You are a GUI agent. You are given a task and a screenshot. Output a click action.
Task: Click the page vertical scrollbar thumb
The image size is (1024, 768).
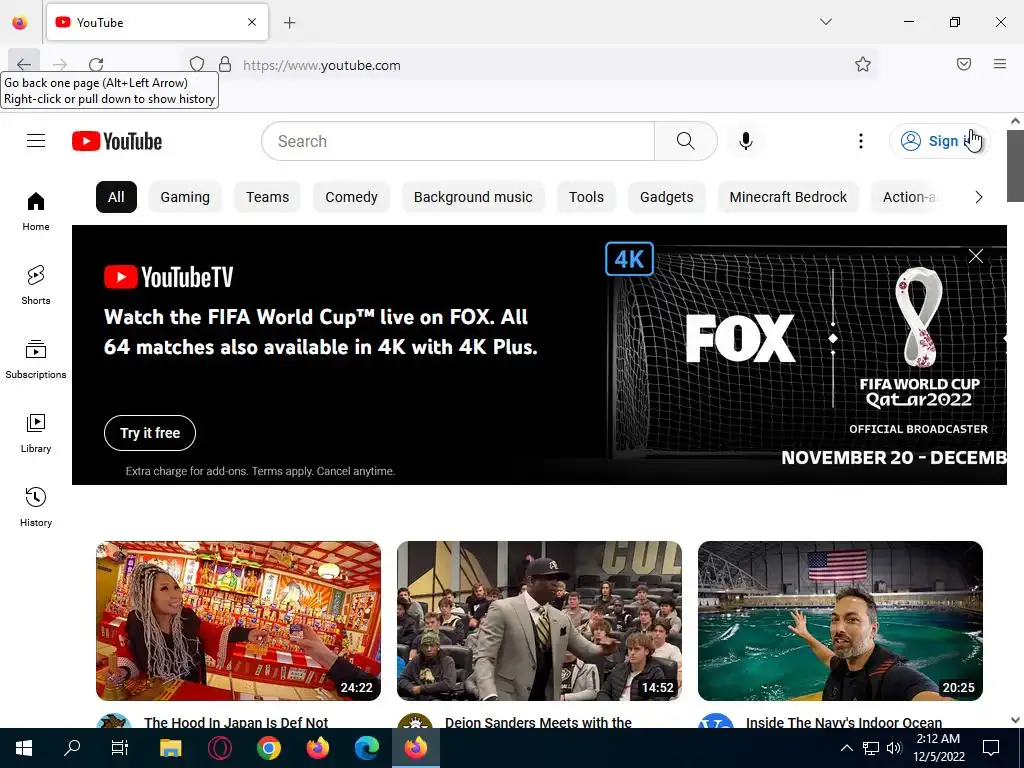tap(1015, 165)
